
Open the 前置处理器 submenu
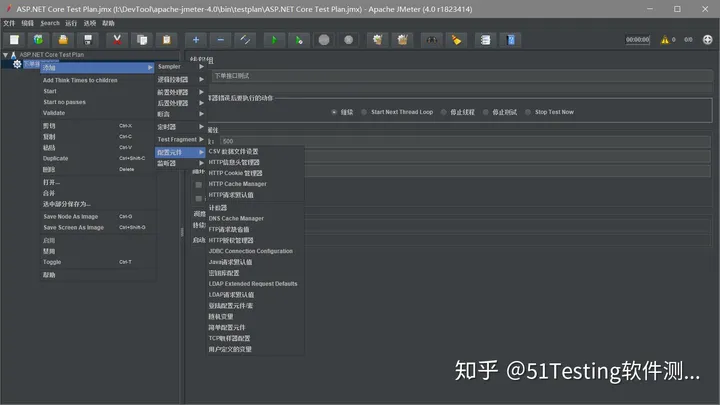pyautogui.click(x=180, y=92)
